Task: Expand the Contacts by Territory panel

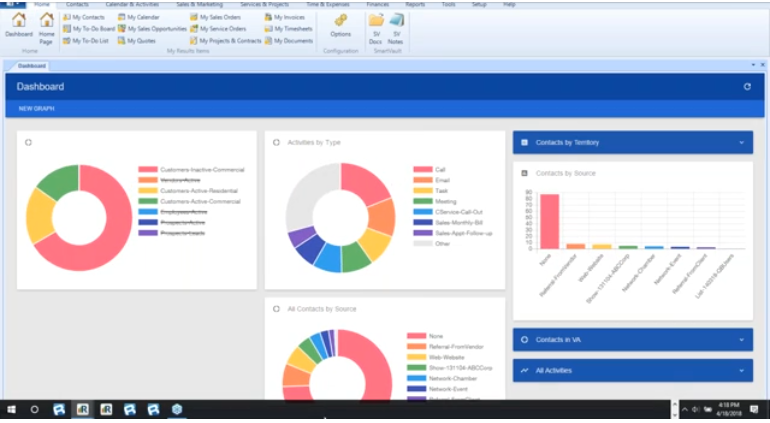Action: point(632,143)
